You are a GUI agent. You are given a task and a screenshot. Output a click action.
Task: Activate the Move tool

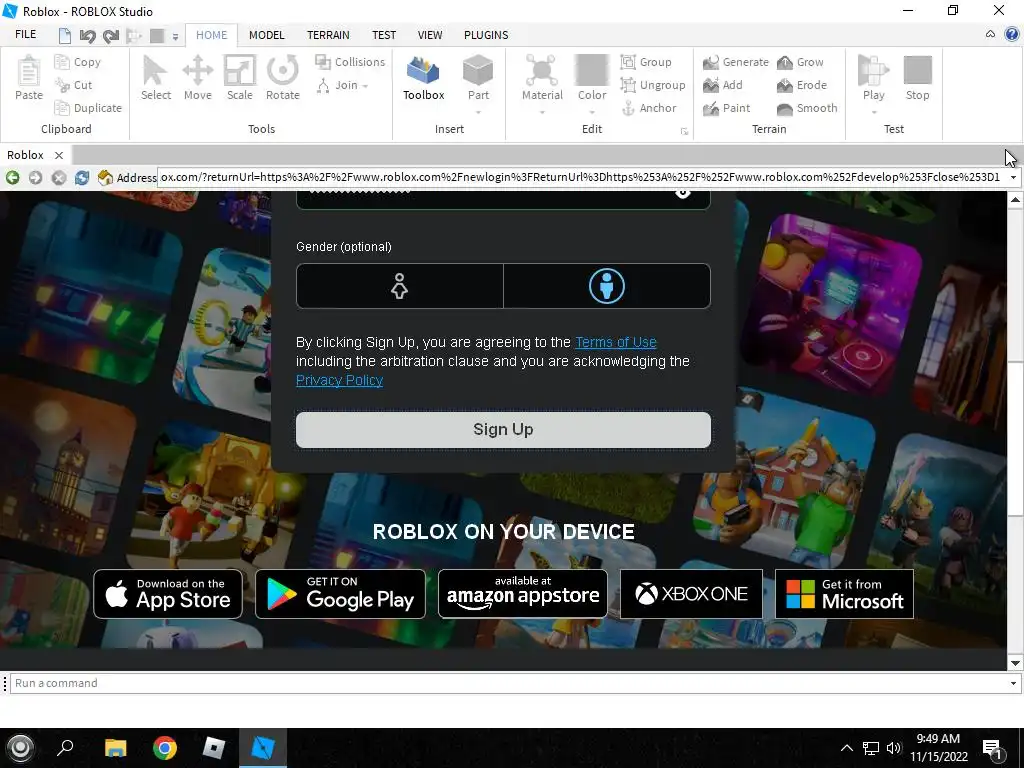pyautogui.click(x=197, y=78)
